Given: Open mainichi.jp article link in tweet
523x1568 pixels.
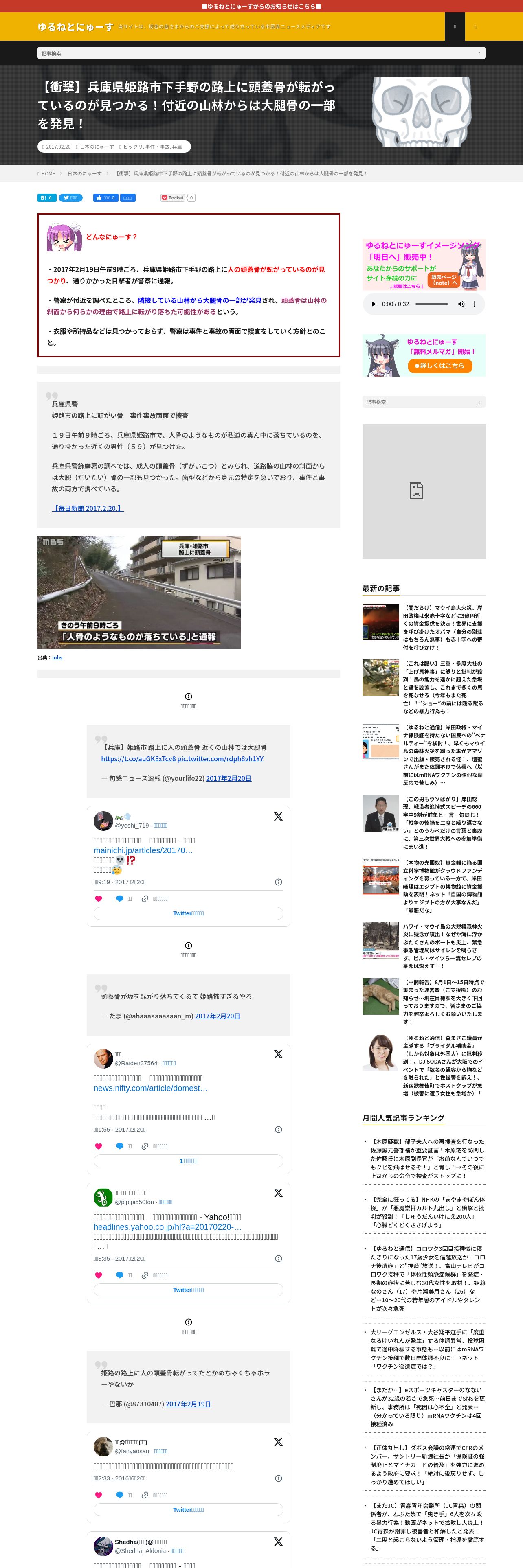Looking at the screenshot, I should pyautogui.click(x=143, y=850).
